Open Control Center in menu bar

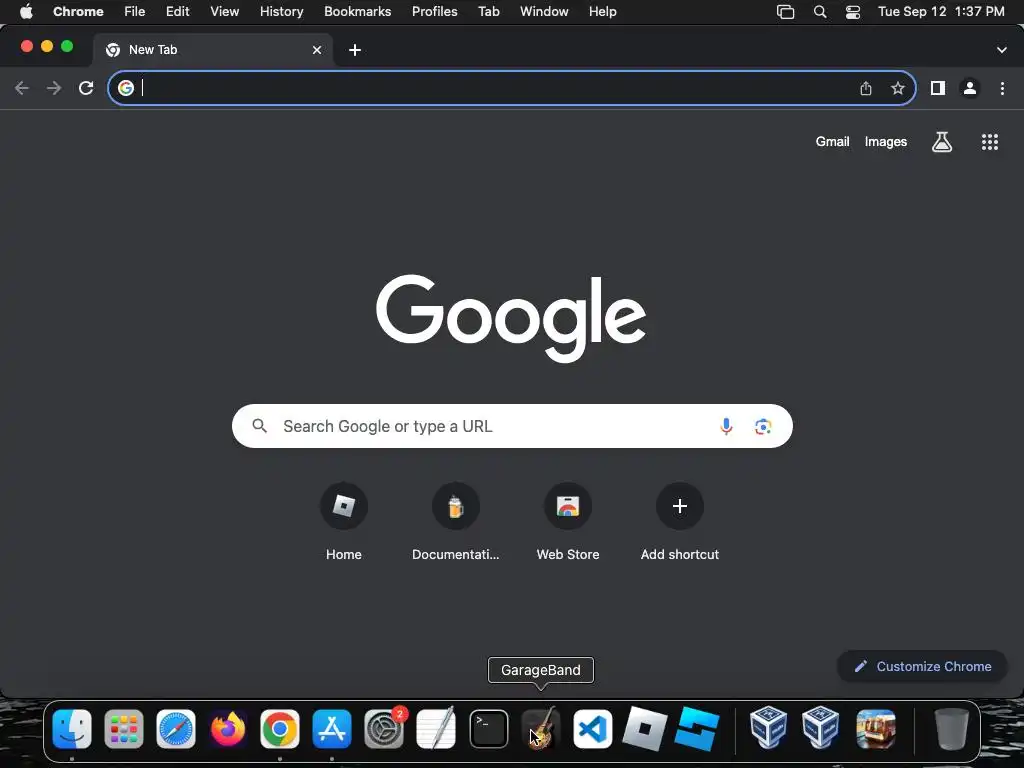[853, 12]
